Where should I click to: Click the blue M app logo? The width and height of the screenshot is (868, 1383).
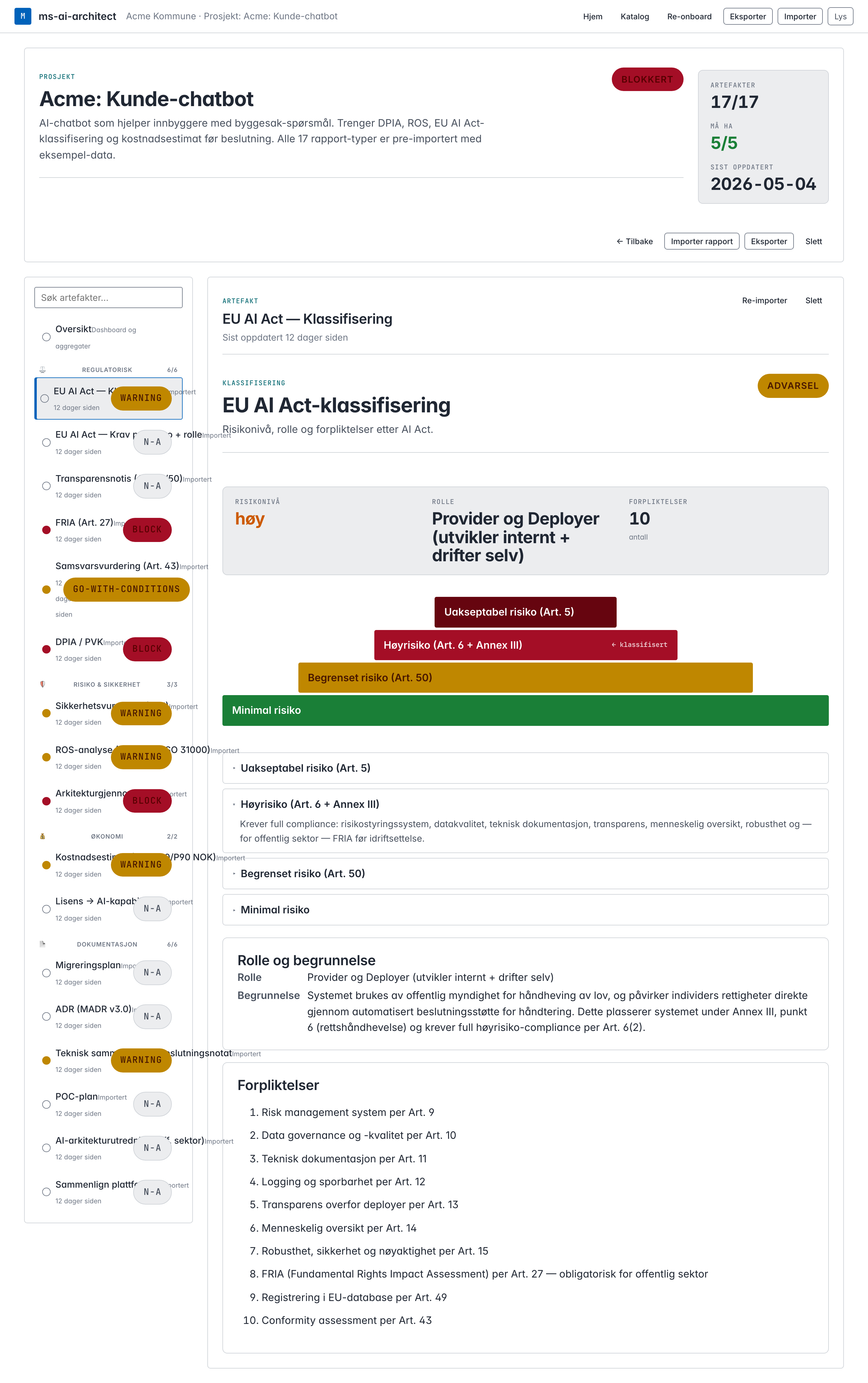point(22,16)
